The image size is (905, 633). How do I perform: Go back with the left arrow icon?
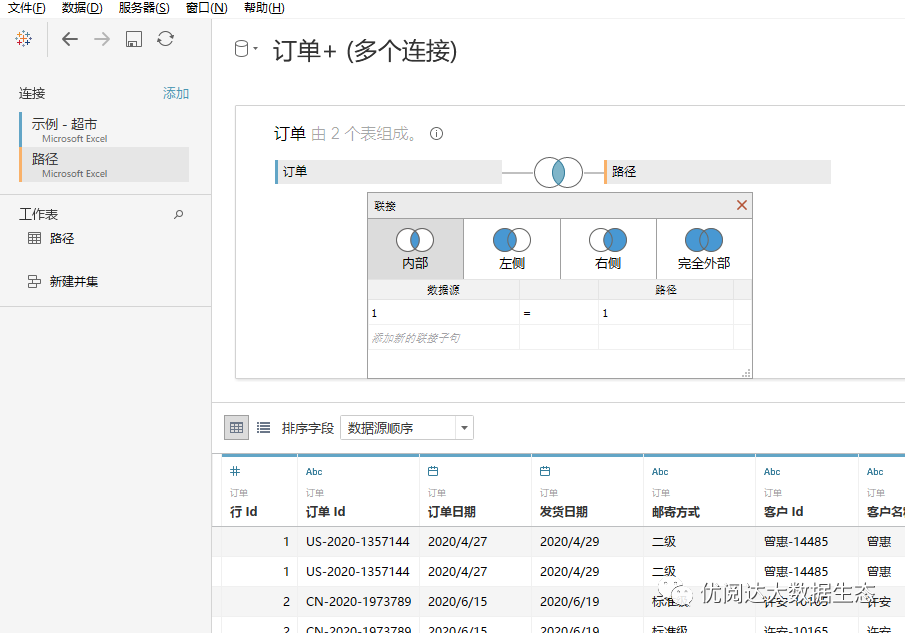(x=70, y=39)
